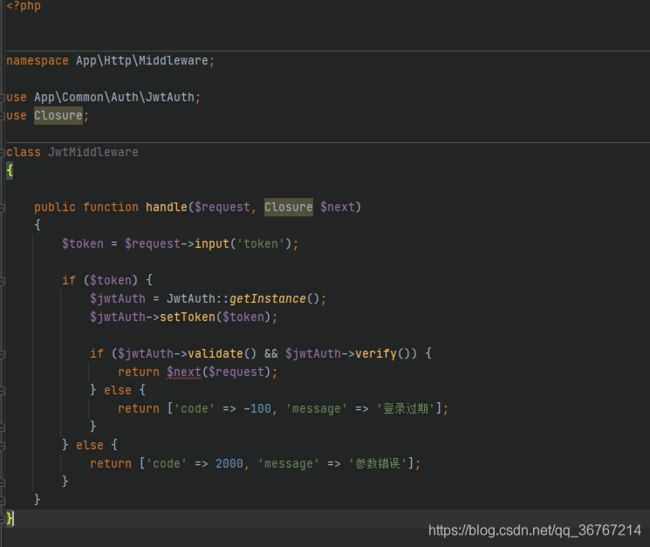
Task: Click the '参数错误' message string
Action: (378, 463)
